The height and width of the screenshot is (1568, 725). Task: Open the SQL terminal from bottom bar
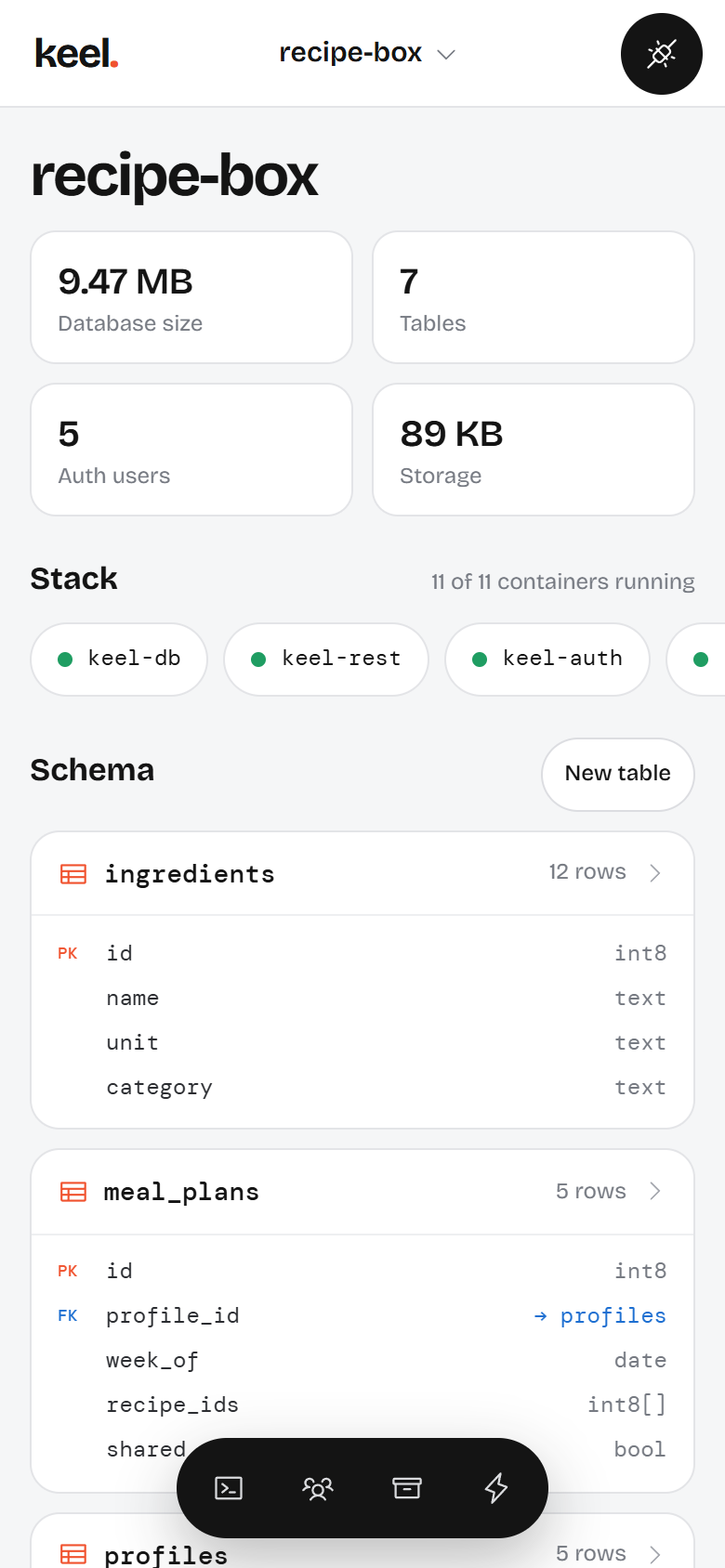coord(229,1488)
